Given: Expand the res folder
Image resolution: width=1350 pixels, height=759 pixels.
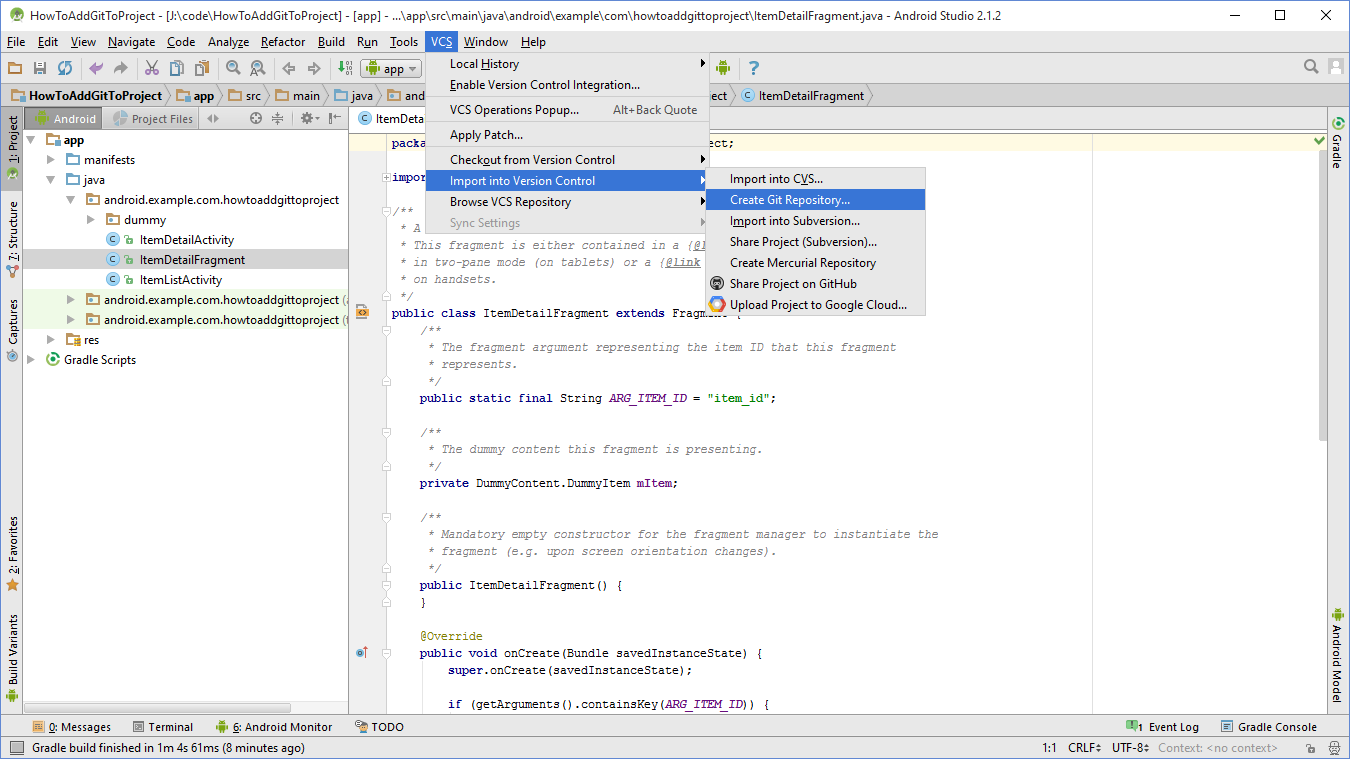Looking at the screenshot, I should (x=52, y=340).
